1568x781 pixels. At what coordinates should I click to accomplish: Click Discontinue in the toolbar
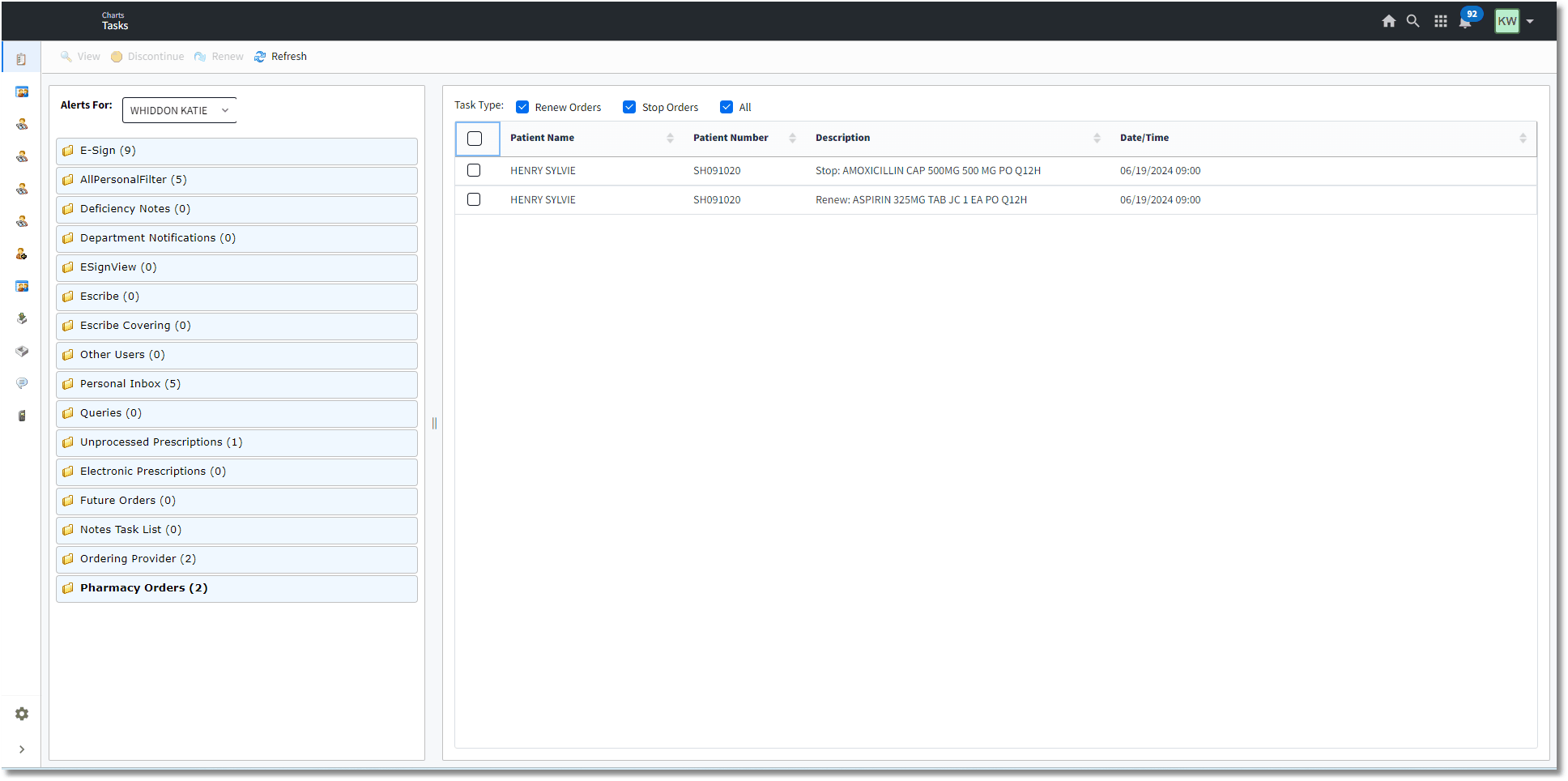[x=147, y=57]
